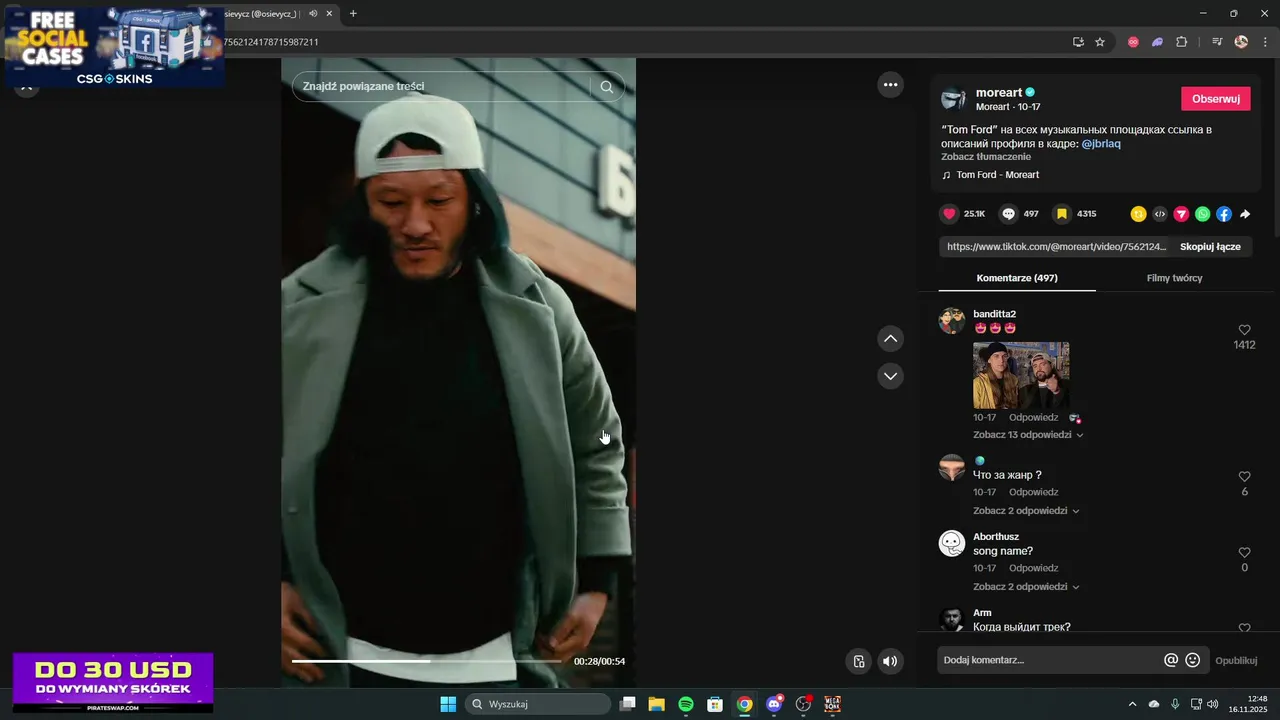Screen dimensions: 1280x720
Task: Send the video to friends via red arrow icon
Action: (1181, 214)
